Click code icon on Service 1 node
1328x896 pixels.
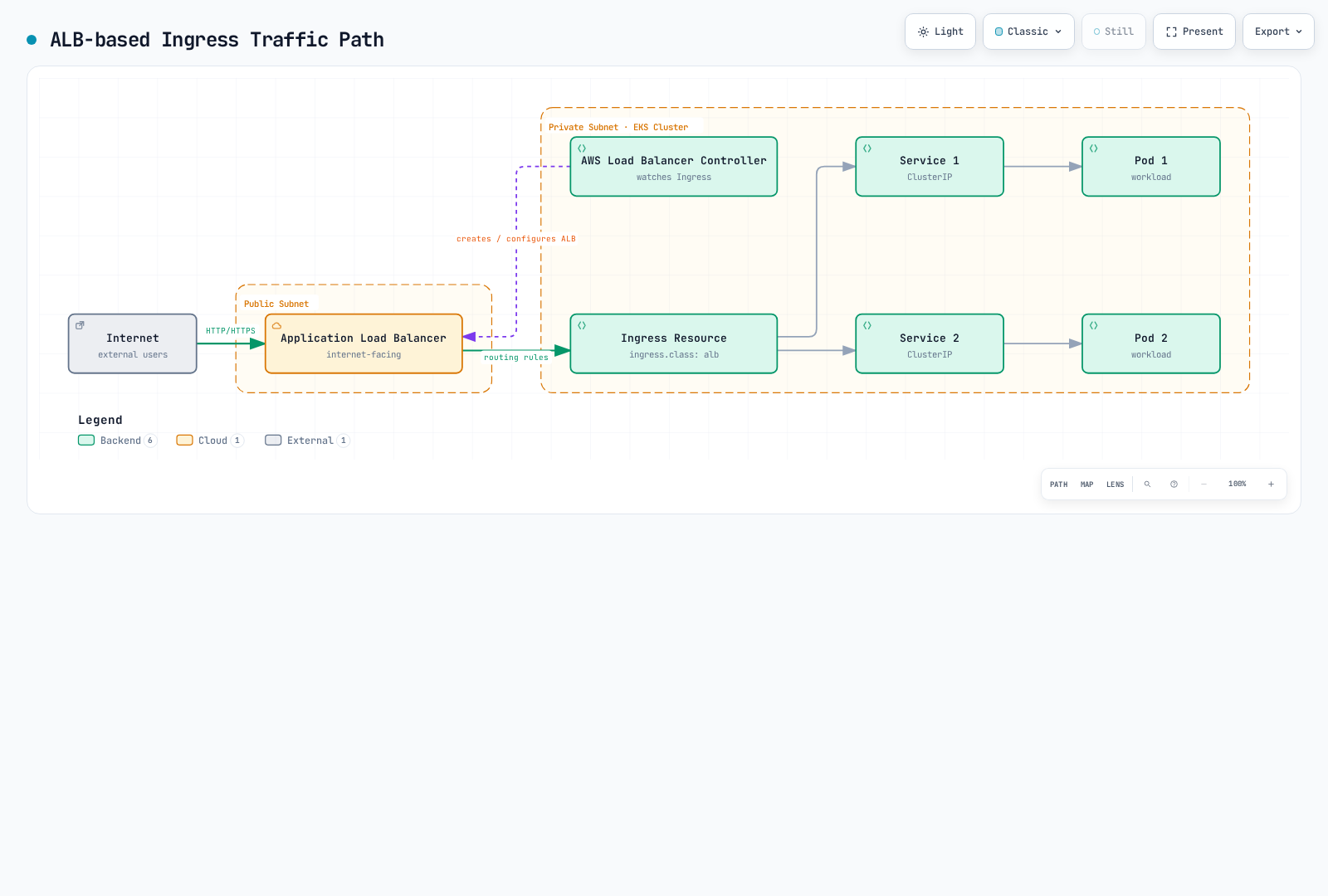tap(867, 149)
